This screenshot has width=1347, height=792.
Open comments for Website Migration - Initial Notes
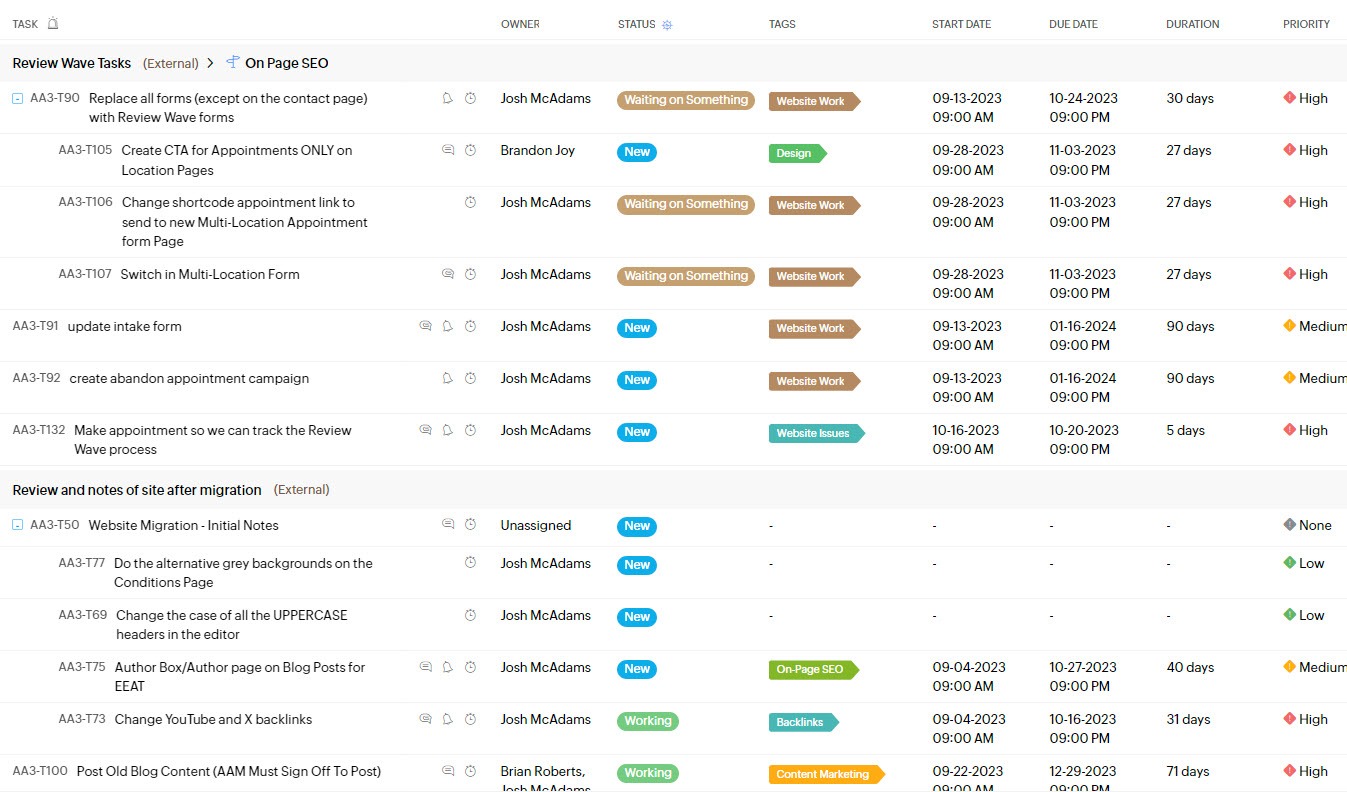coord(448,525)
